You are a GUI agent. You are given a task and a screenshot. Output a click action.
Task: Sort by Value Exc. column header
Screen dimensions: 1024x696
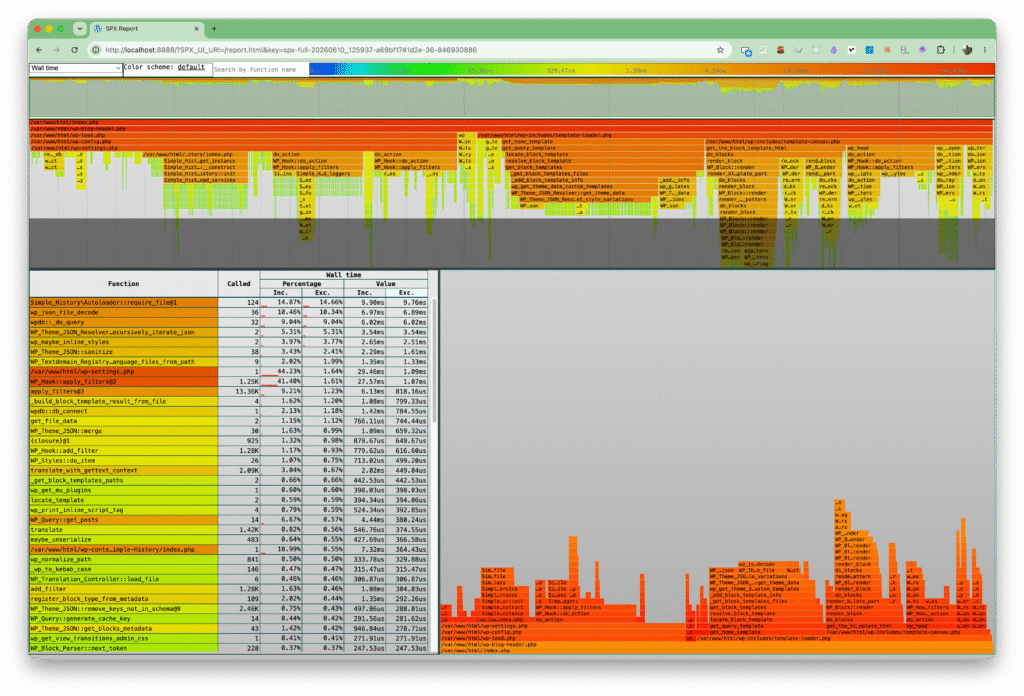(x=406, y=293)
